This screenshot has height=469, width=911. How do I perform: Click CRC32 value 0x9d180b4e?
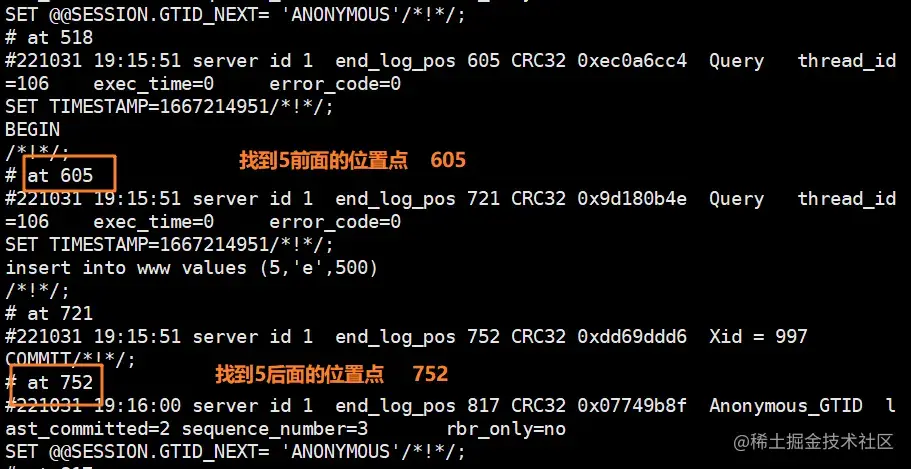[x=632, y=199]
